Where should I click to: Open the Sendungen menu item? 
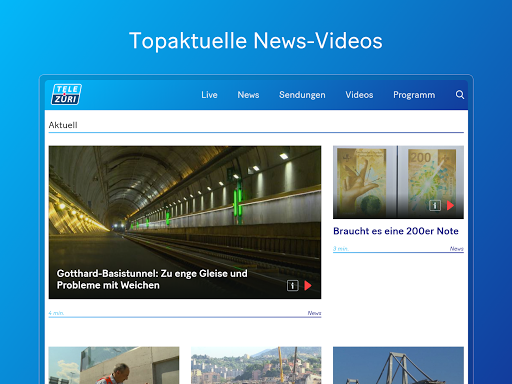coord(302,95)
